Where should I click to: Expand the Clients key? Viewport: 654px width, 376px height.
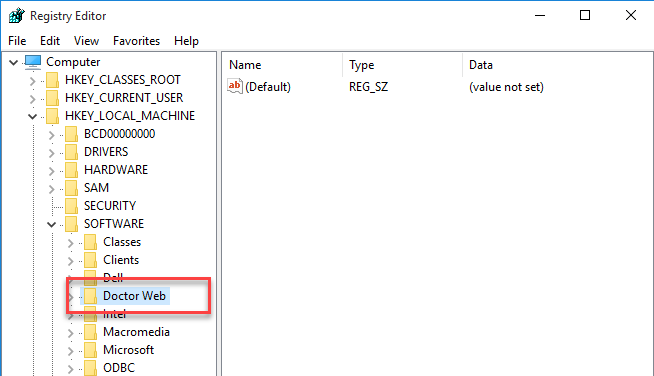coord(71,261)
